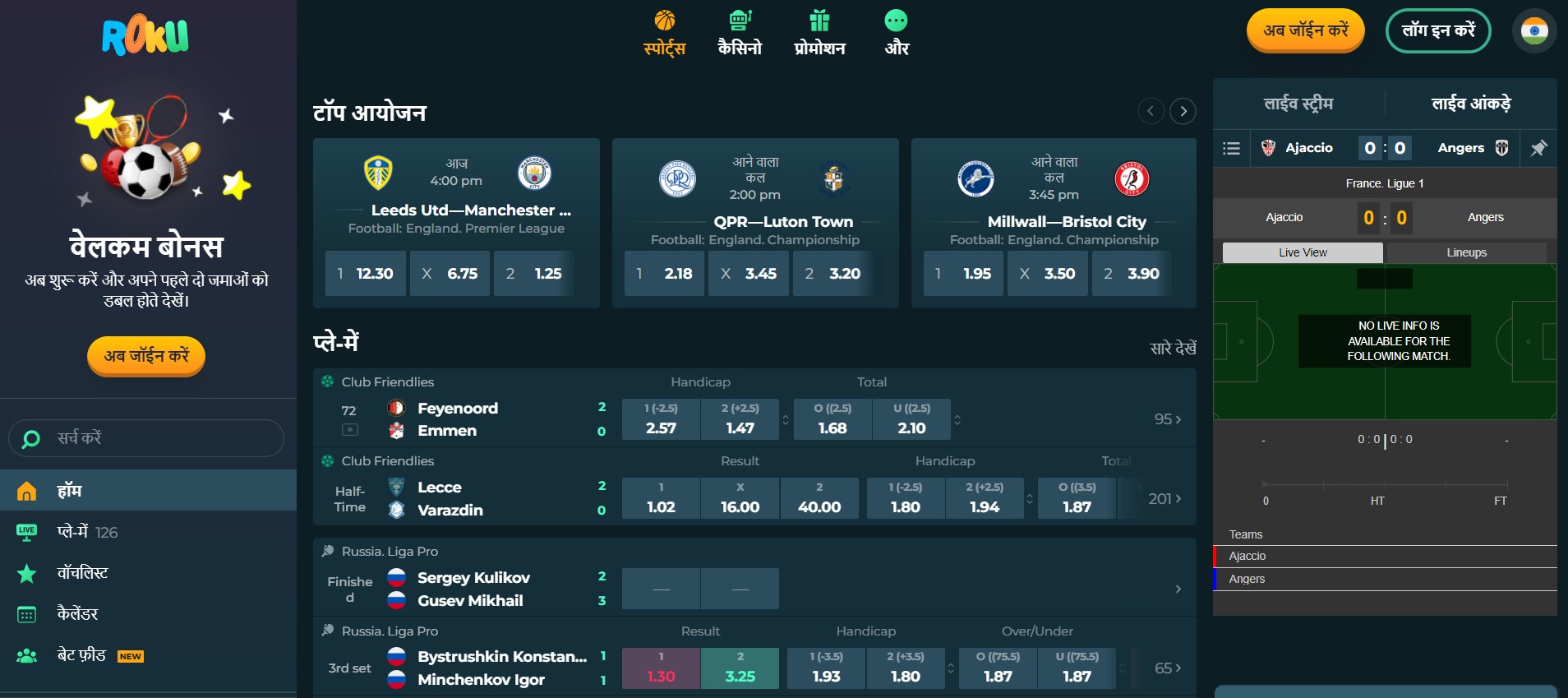Viewport: 1568px width, 698px height.
Task: Show next top events with right arrow
Action: tap(1183, 111)
